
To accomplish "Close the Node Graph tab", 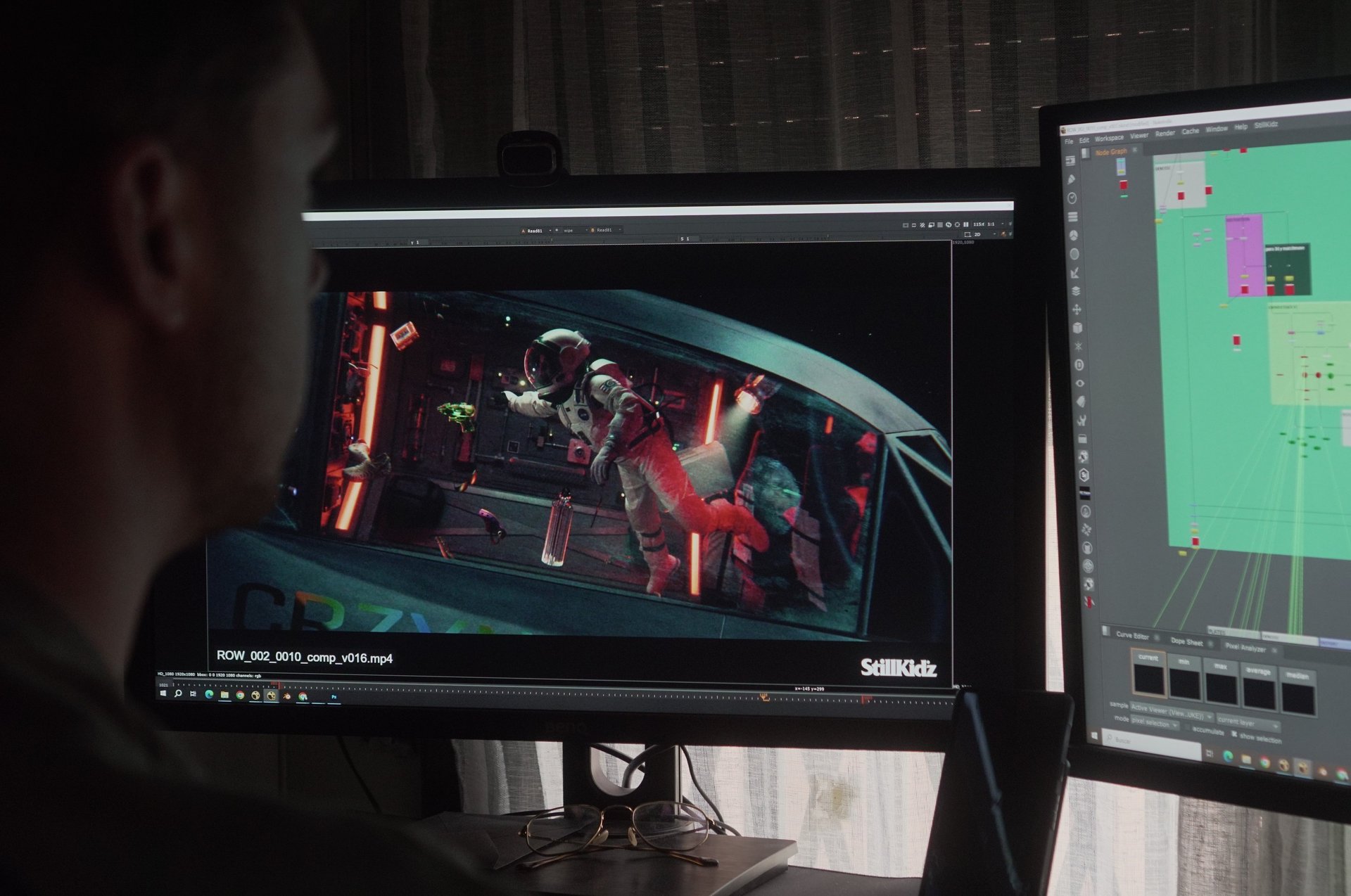I will [x=1134, y=150].
